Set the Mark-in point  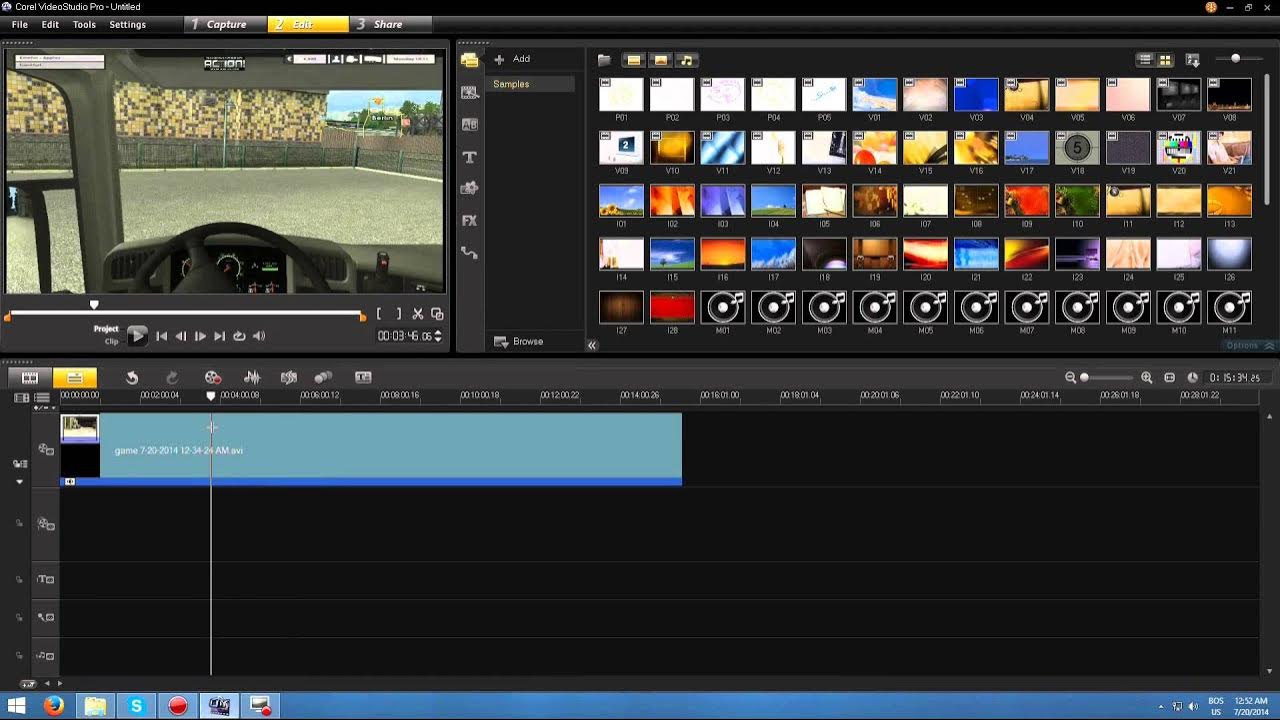379,314
